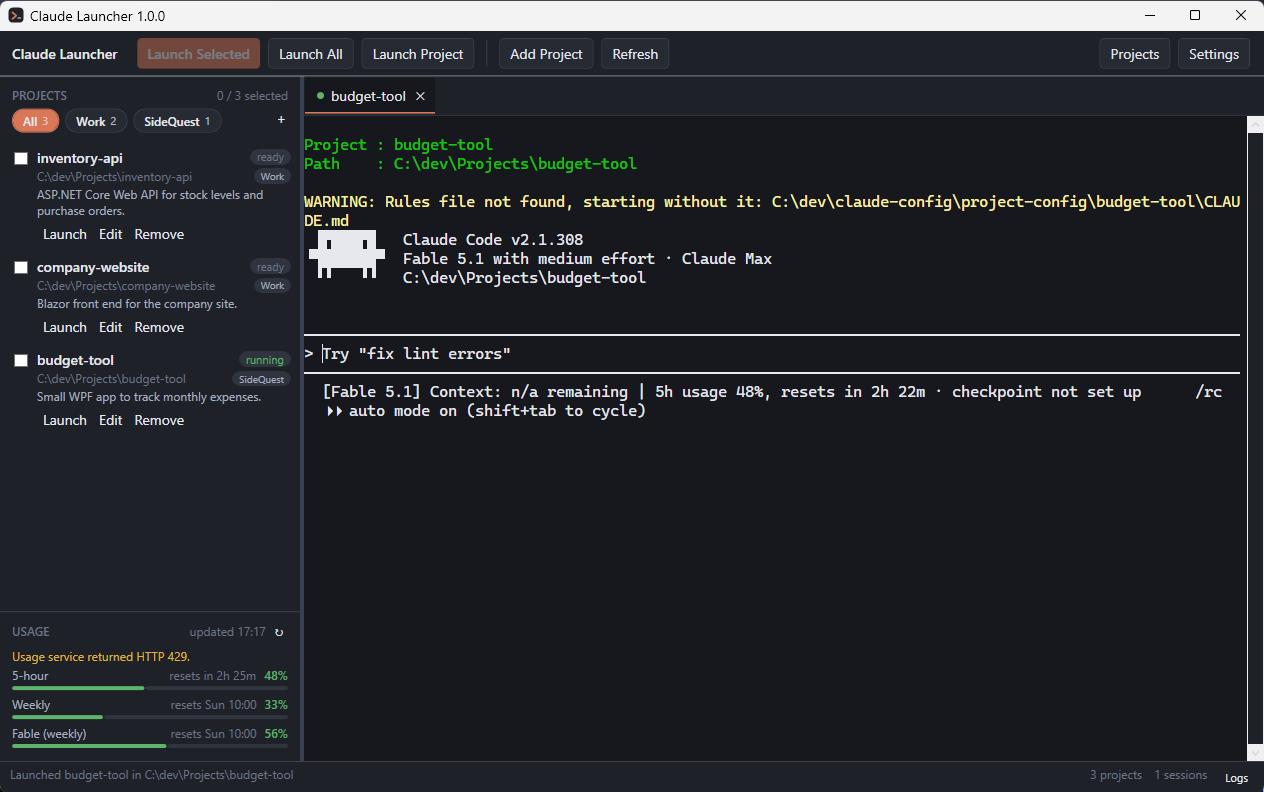Click the 'Launched budget-tool' status message
The height and width of the screenshot is (792, 1264).
152,775
